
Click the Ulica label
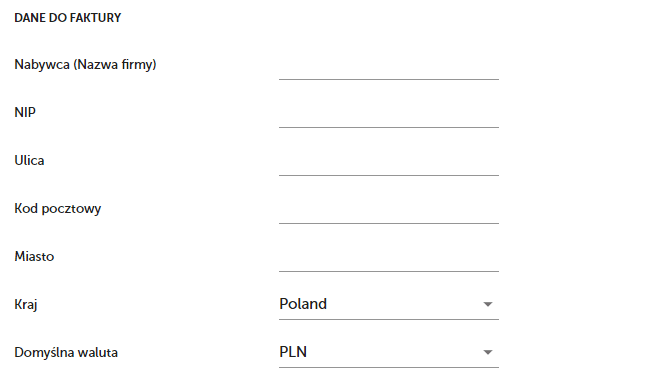pos(29,160)
